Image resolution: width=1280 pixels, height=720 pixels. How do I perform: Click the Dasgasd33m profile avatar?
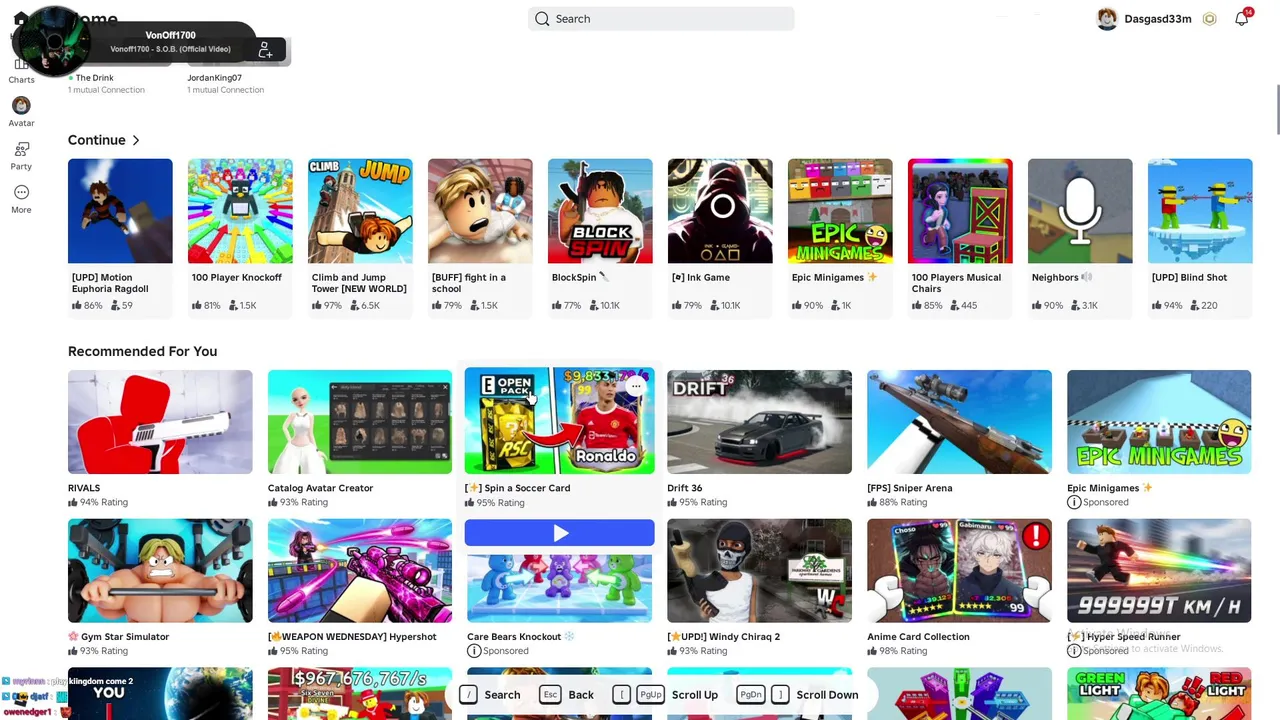[1107, 19]
